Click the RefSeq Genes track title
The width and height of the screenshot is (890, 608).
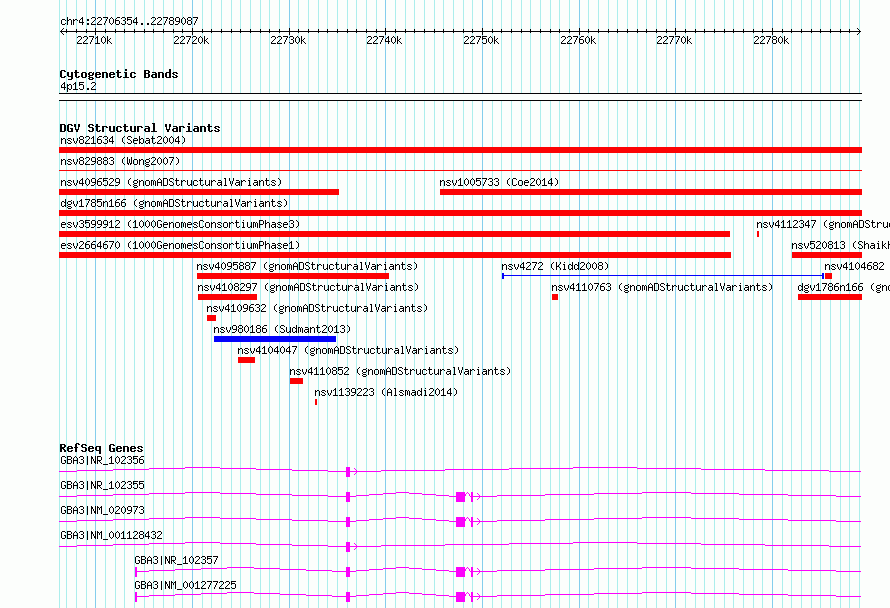[102, 448]
